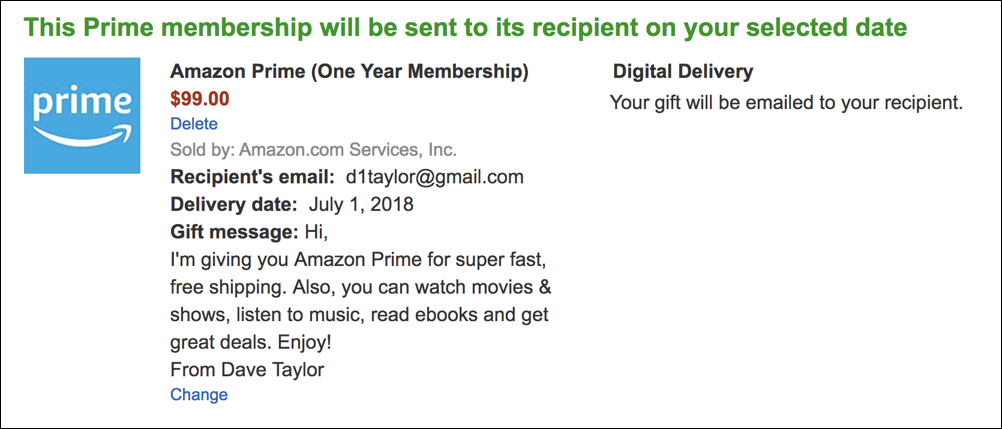
Task: Click the Amazon smile arrow in the logo
Action: tap(82, 135)
